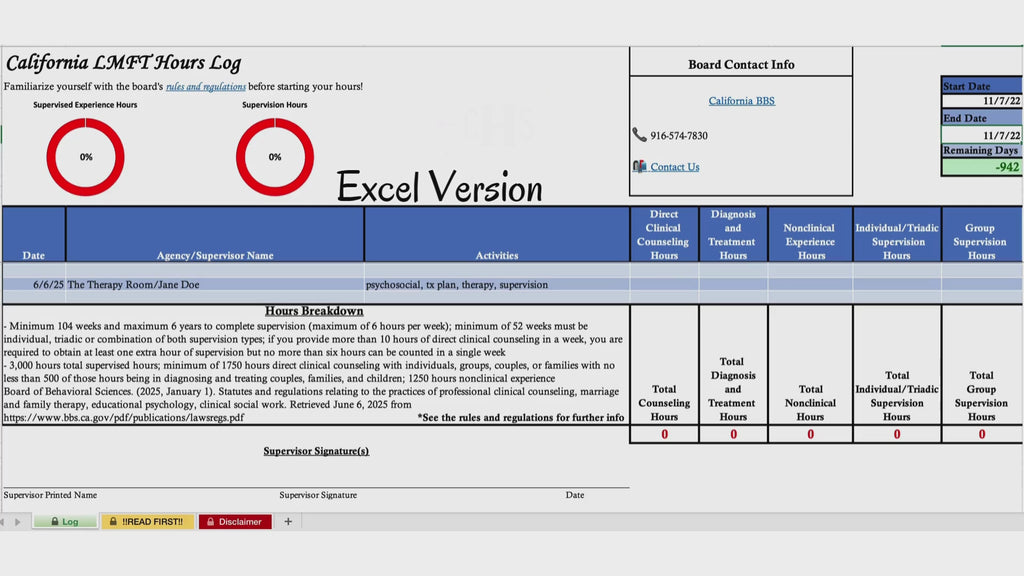Click the Remaining Days -942 cell
Screen dimensions: 1024x576
(x=982, y=167)
